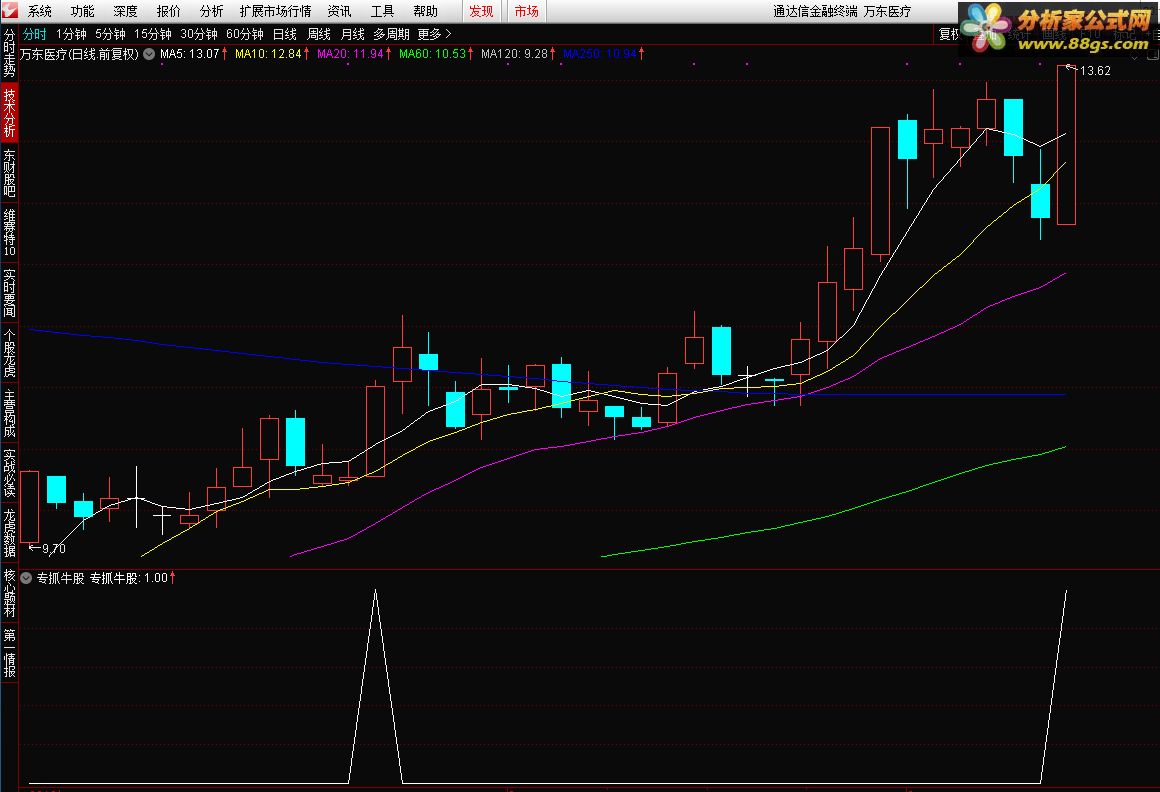Screen dimensions: 1160x792
Task: Open 多周期 multi-period view
Action: coord(391,34)
